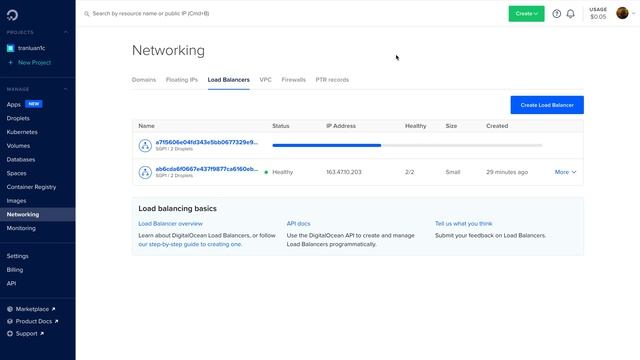This screenshot has height=360, width=640.
Task: Go to Droplets in sidebar
Action: point(18,118)
